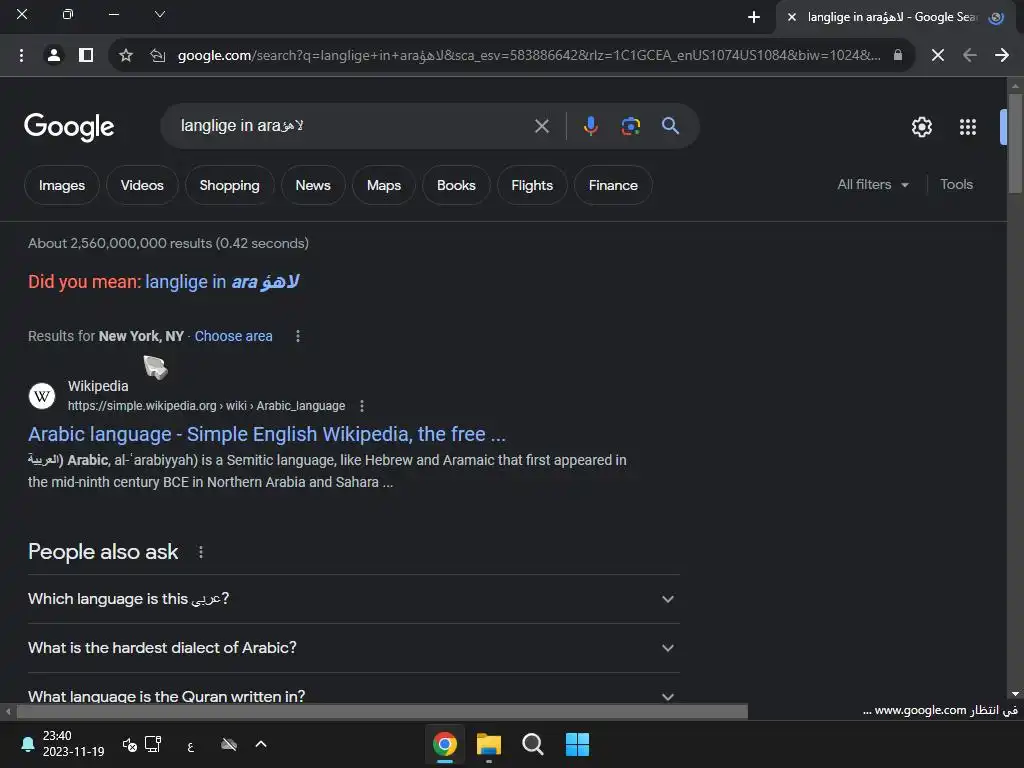The height and width of the screenshot is (768, 1024).
Task: Click the horizontal scrollbar thumb
Action: pos(382,711)
